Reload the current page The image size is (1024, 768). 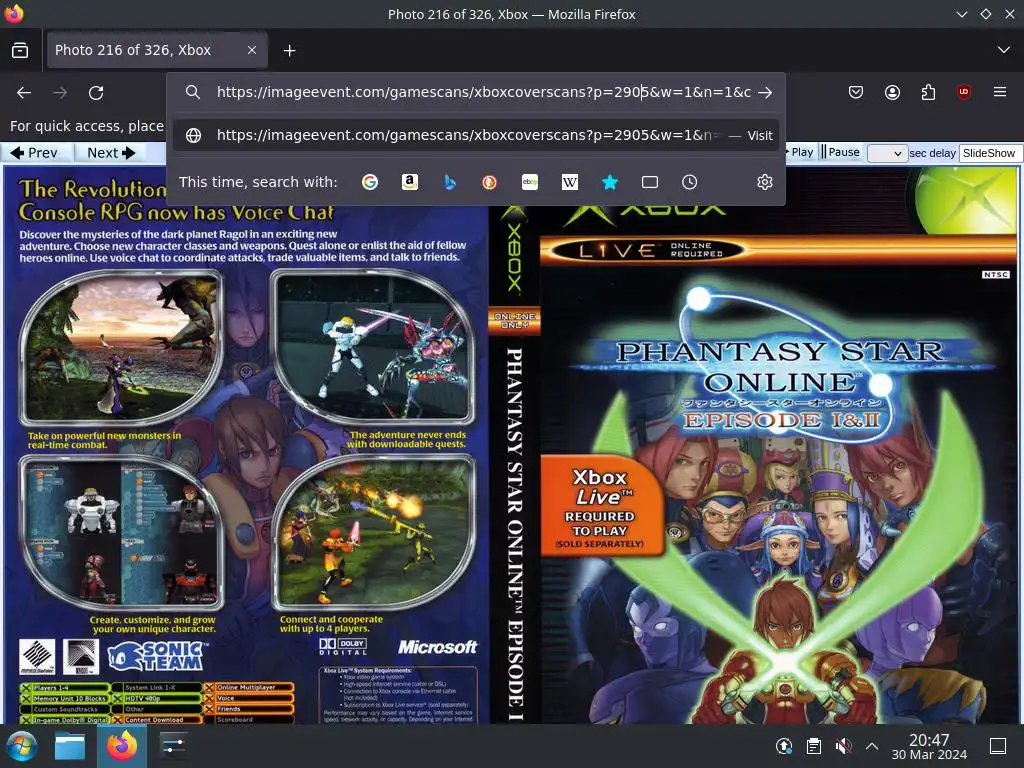(96, 93)
